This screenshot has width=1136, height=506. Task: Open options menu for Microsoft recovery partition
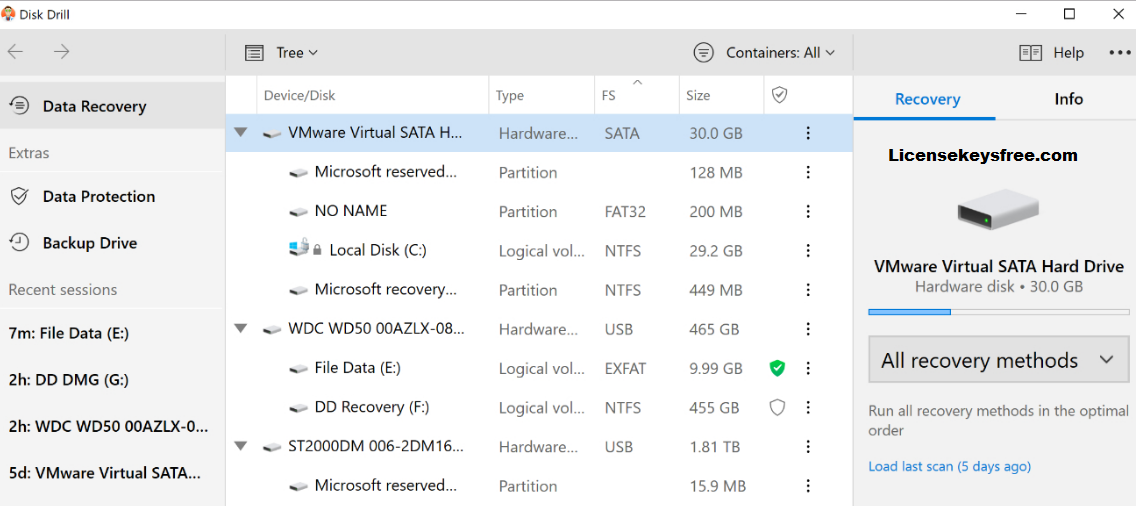pos(808,290)
